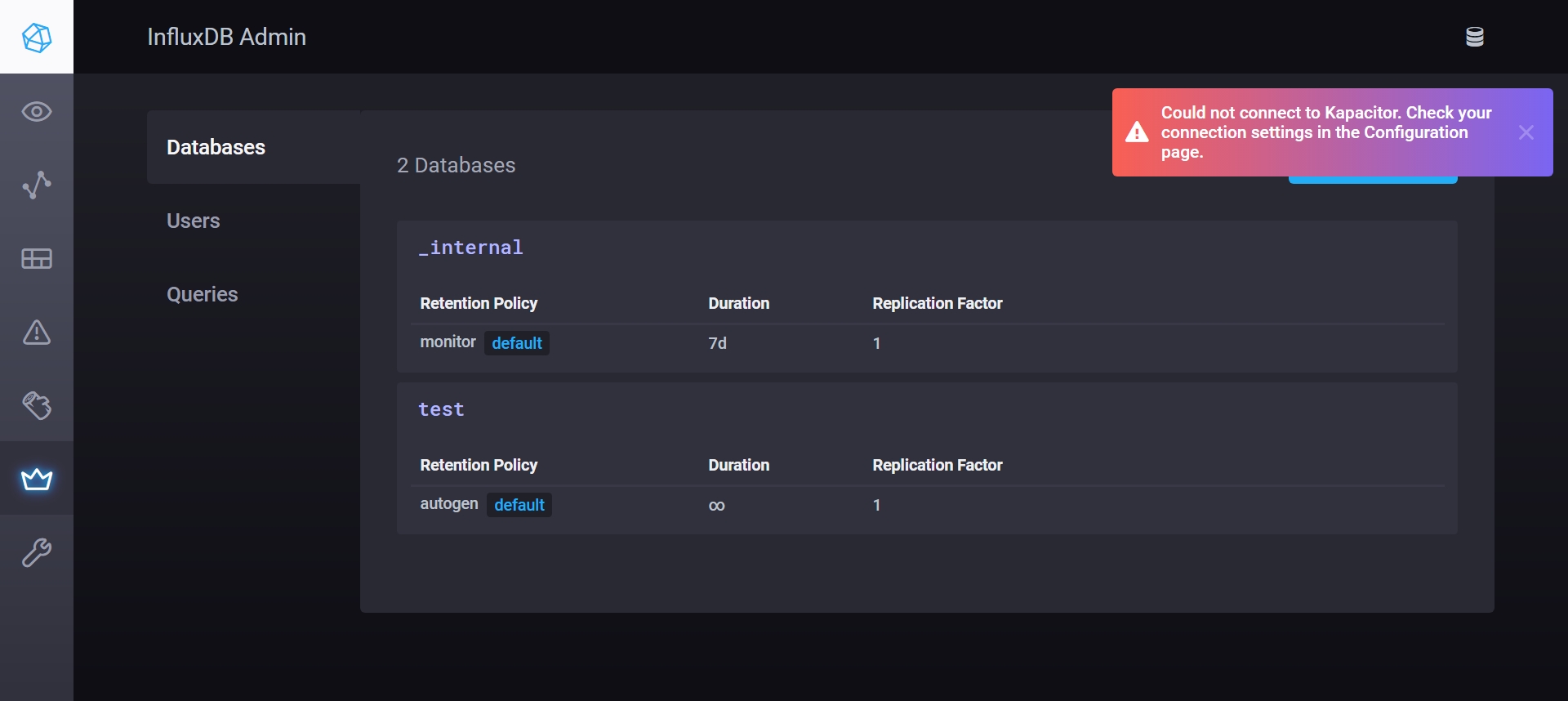This screenshot has height=701, width=1568.
Task: Open the Data Explorer graph icon
Action: tap(37, 185)
